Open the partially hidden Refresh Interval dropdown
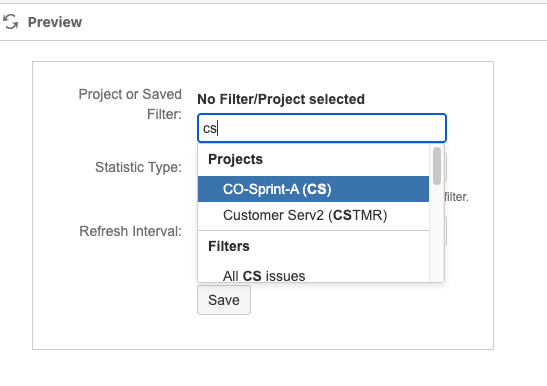The width and height of the screenshot is (547, 386). pyautogui.click(x=445, y=231)
